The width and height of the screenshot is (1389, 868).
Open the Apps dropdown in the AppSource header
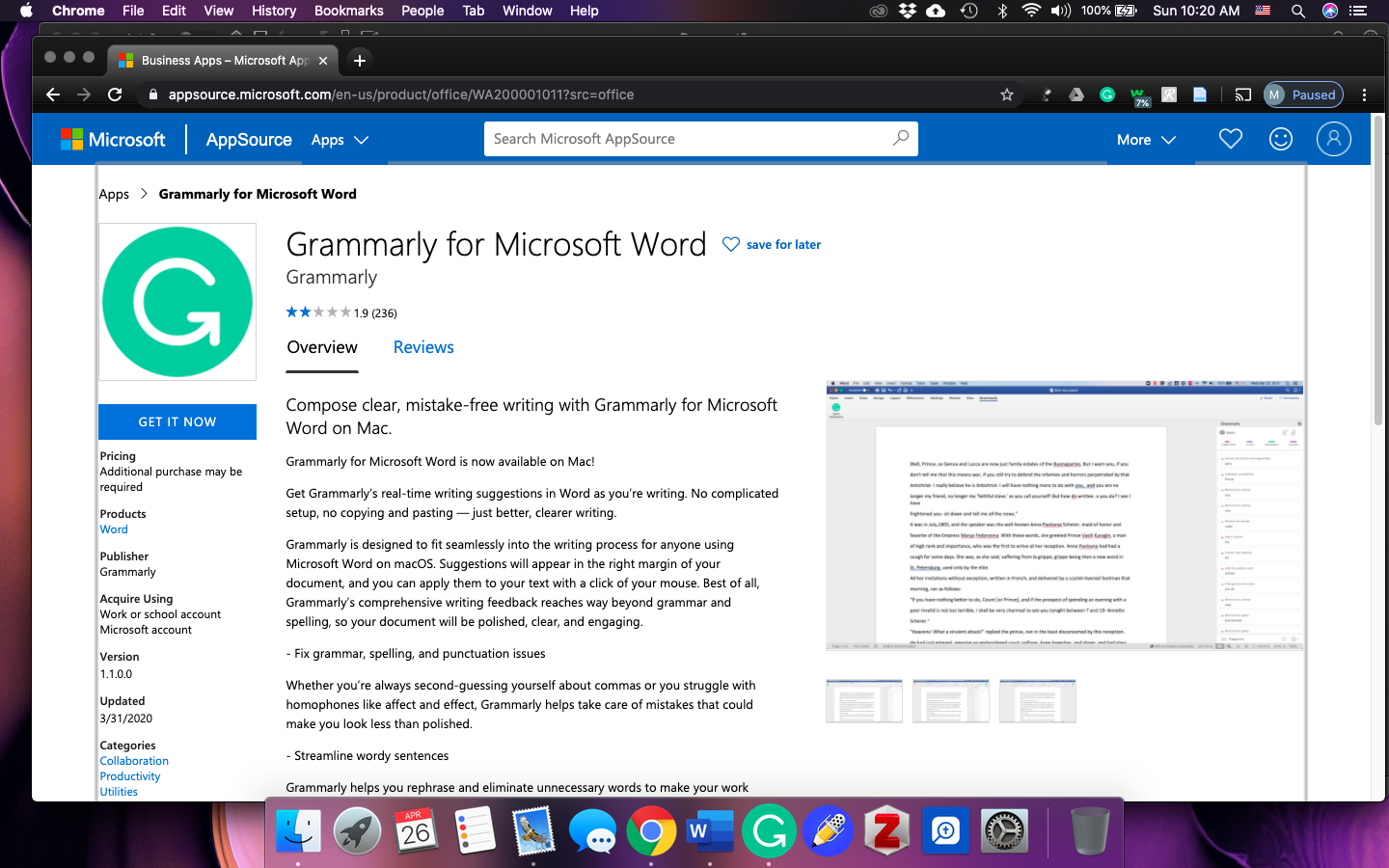click(340, 140)
